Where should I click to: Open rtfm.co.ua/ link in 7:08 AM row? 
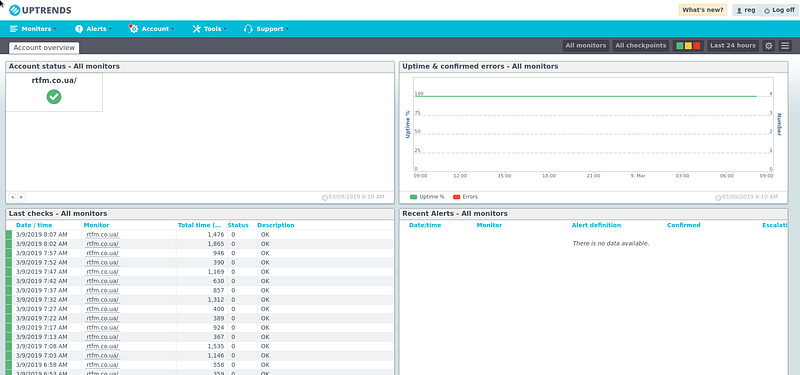tap(103, 346)
